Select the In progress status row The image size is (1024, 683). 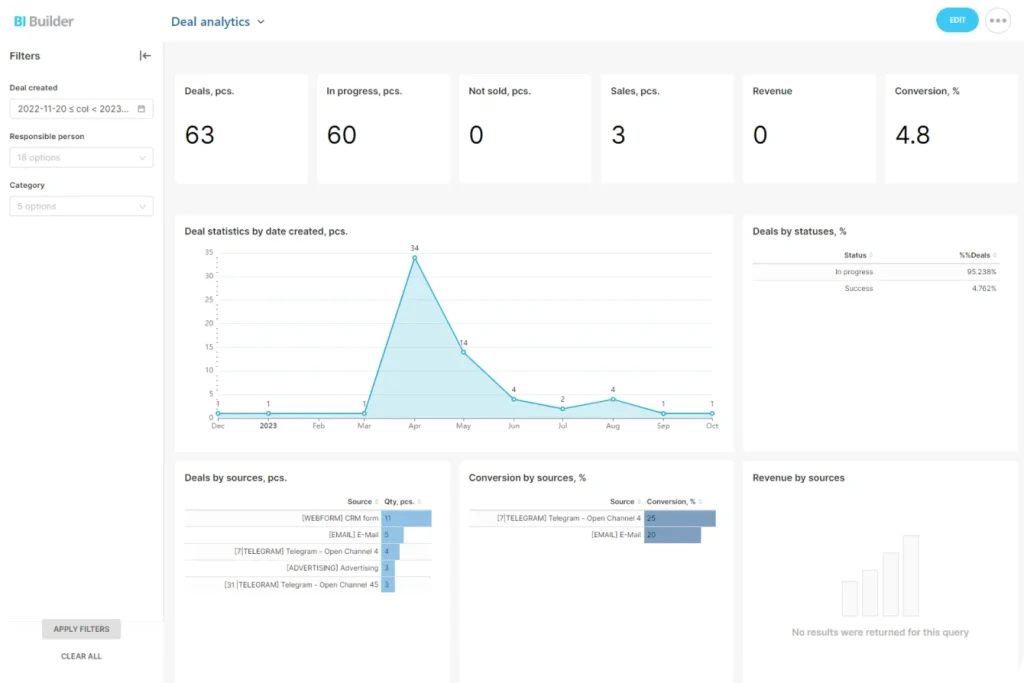click(857, 271)
